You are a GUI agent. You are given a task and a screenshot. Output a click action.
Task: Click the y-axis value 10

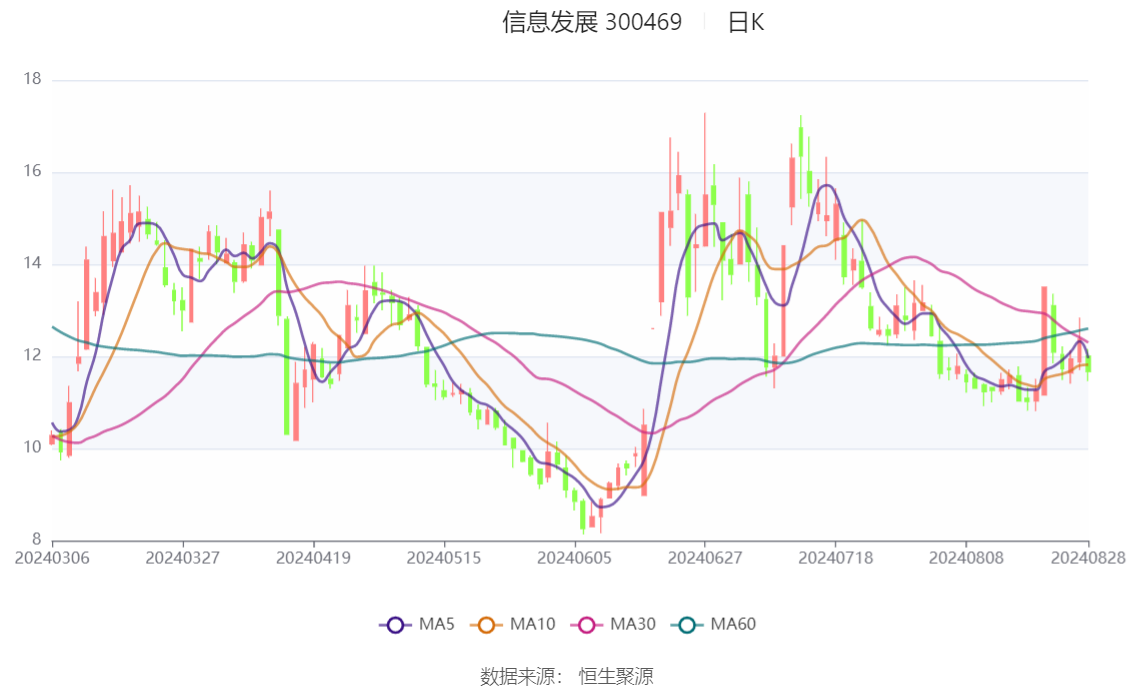tap(33, 447)
